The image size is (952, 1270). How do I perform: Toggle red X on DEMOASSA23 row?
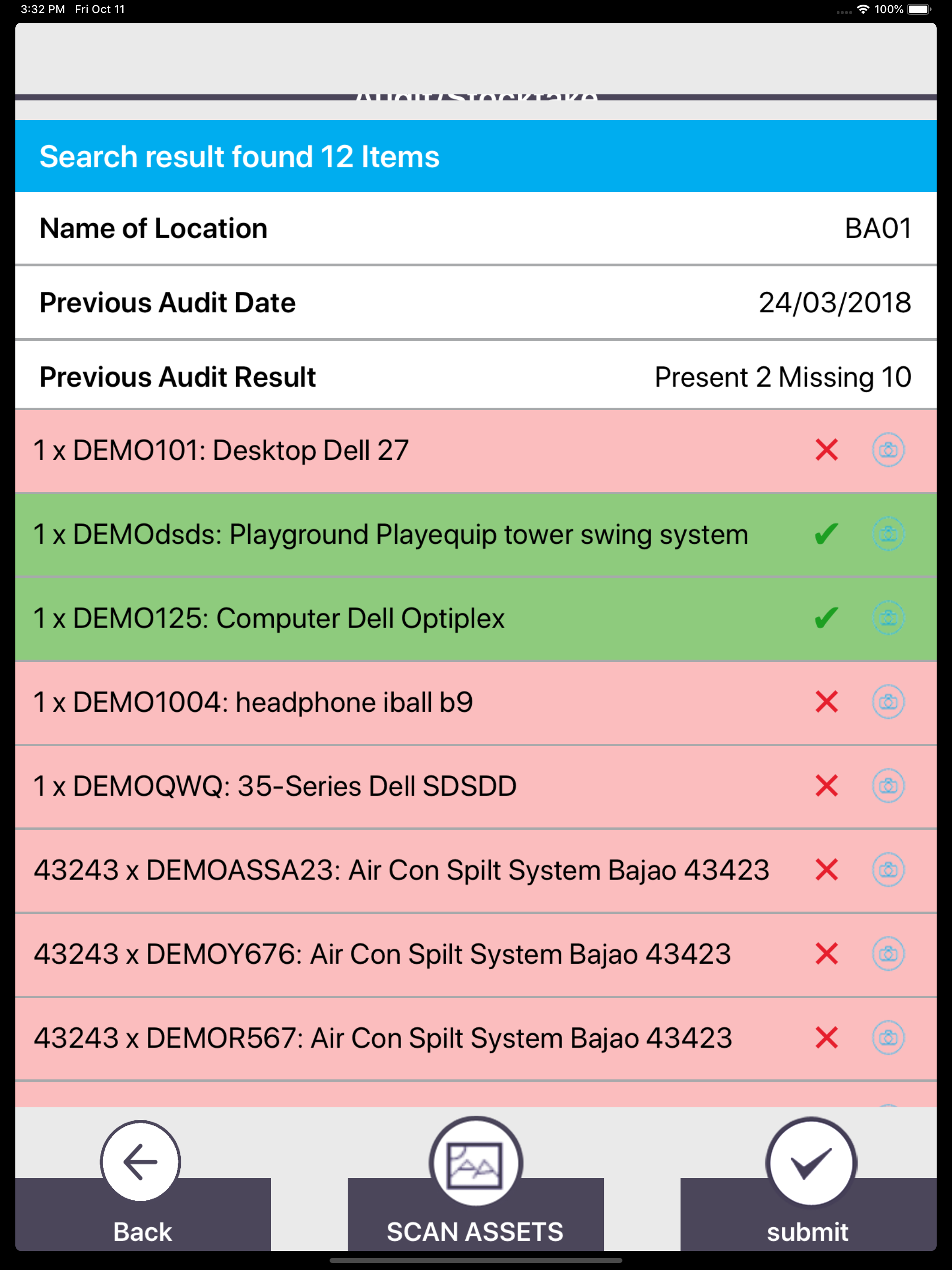(x=826, y=870)
